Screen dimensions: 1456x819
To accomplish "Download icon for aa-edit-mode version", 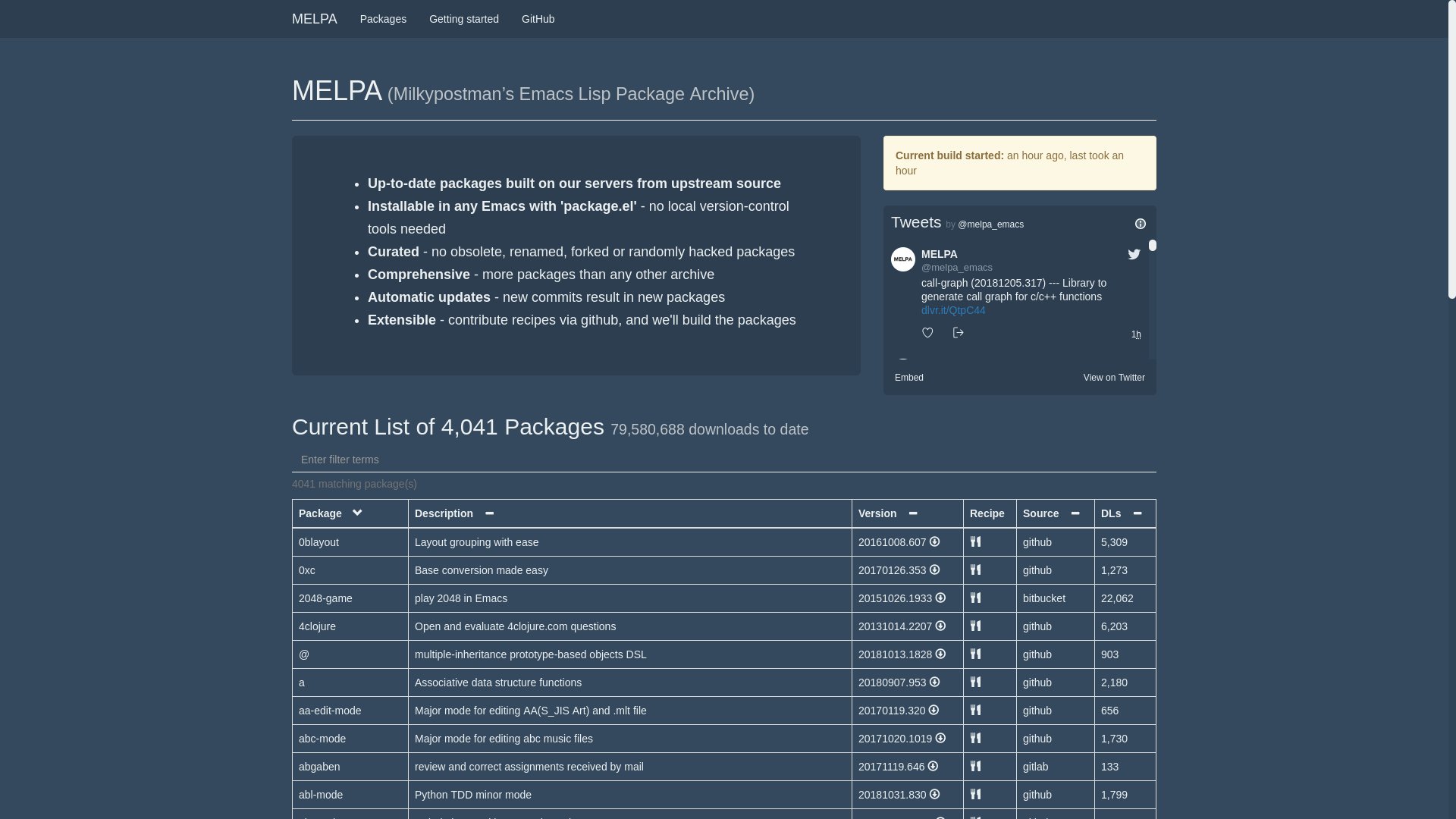I will [x=934, y=711].
